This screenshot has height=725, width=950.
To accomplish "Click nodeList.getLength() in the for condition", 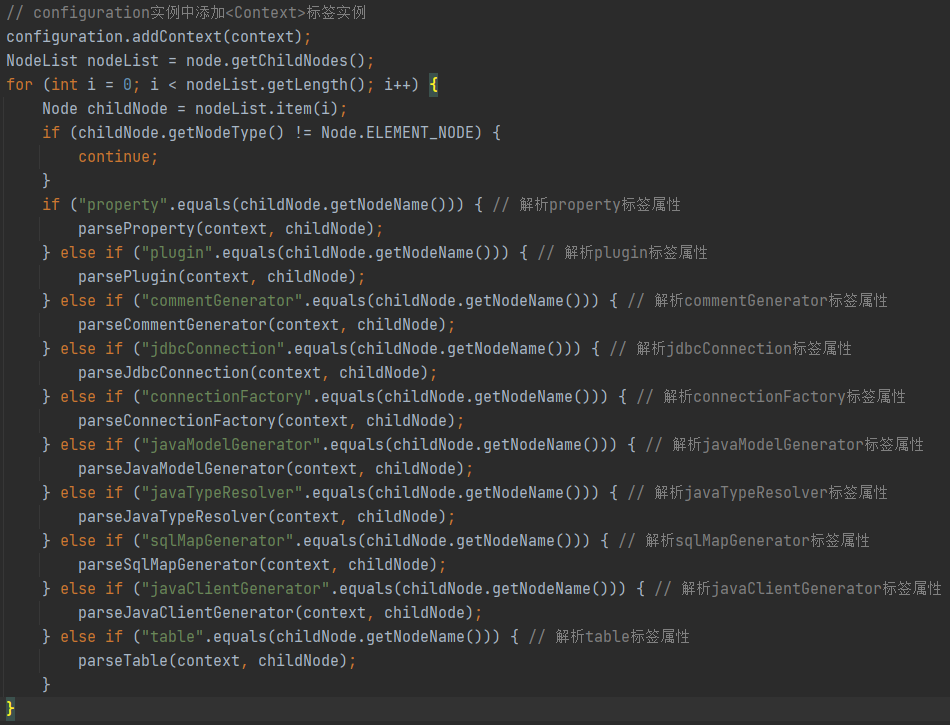I will point(276,85).
